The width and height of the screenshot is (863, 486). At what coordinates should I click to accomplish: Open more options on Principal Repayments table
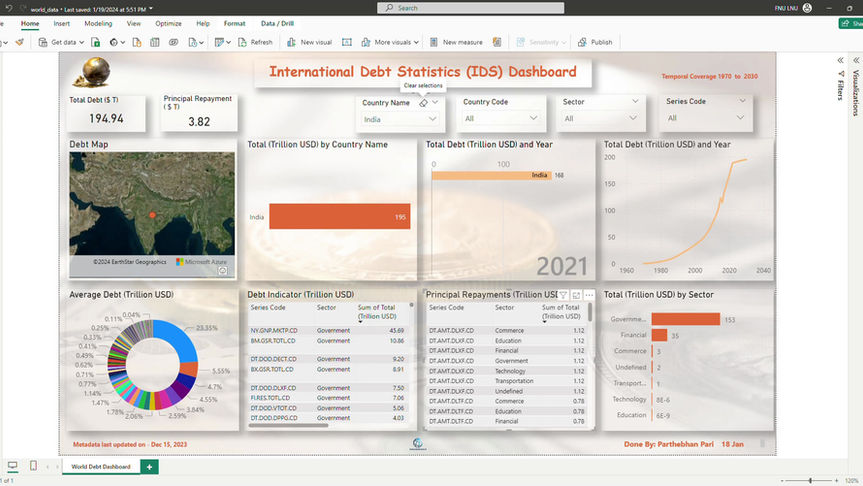tap(589, 295)
